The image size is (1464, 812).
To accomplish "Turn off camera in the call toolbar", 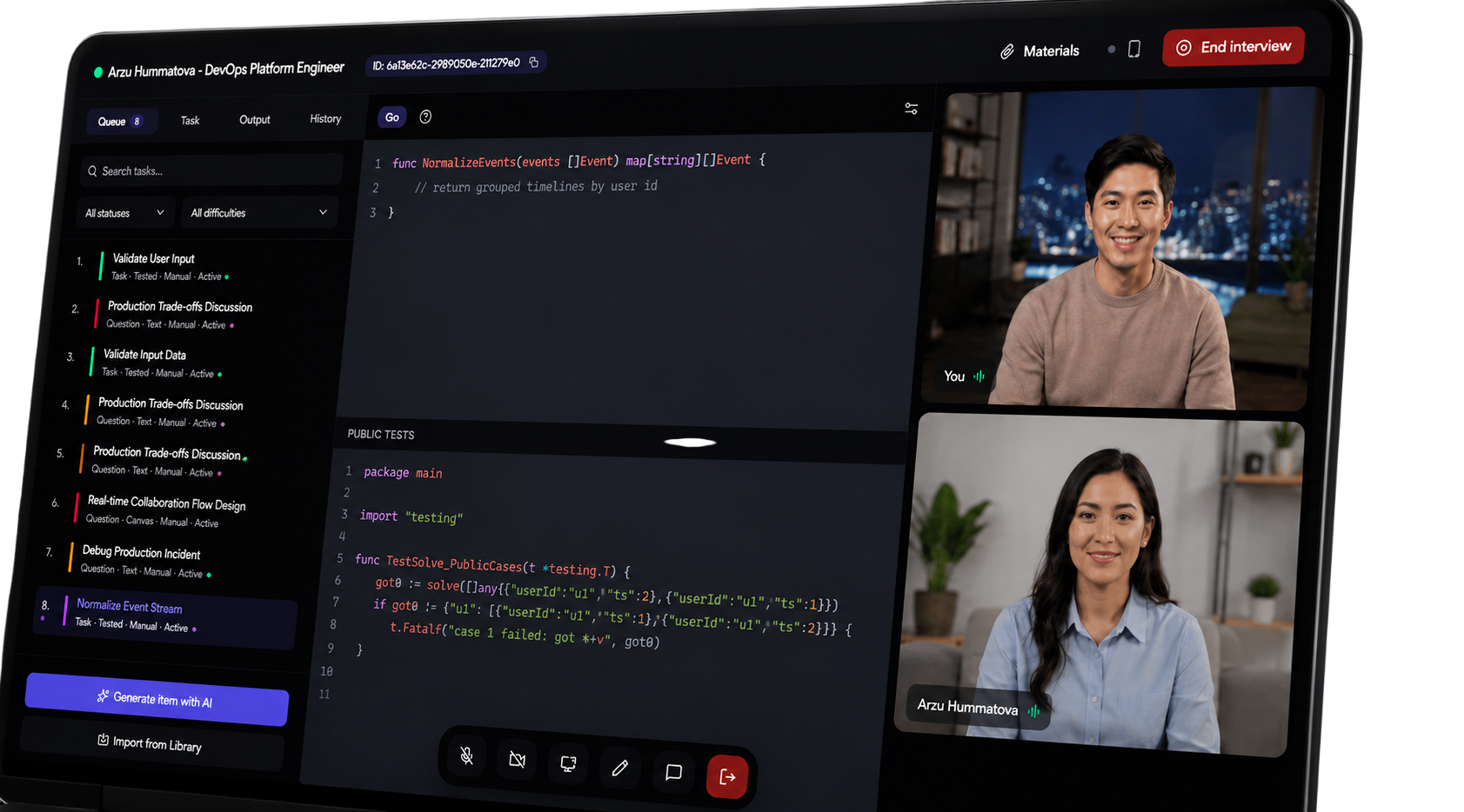I will point(517,760).
